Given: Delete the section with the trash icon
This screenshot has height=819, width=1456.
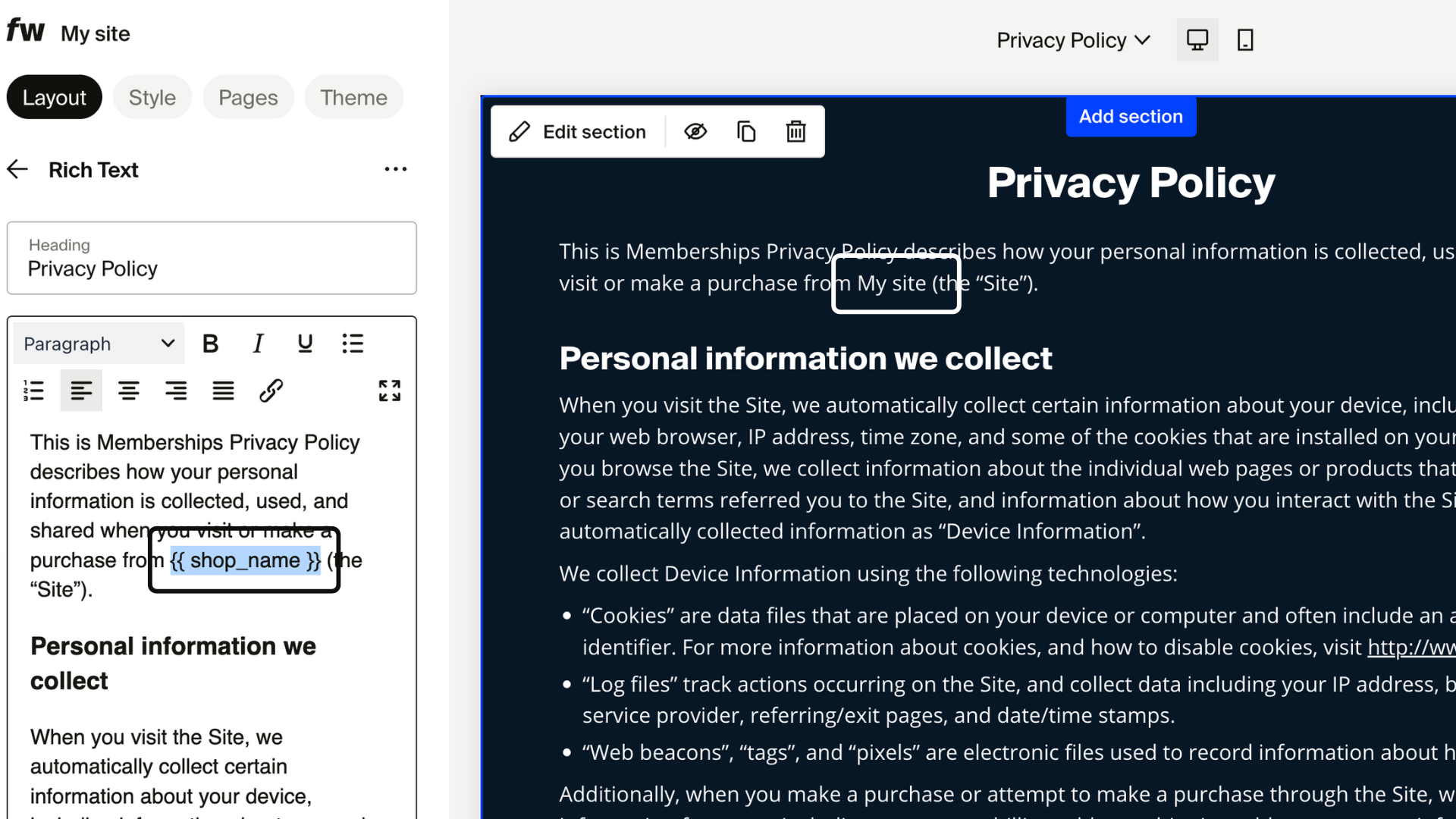Looking at the screenshot, I should (x=795, y=131).
